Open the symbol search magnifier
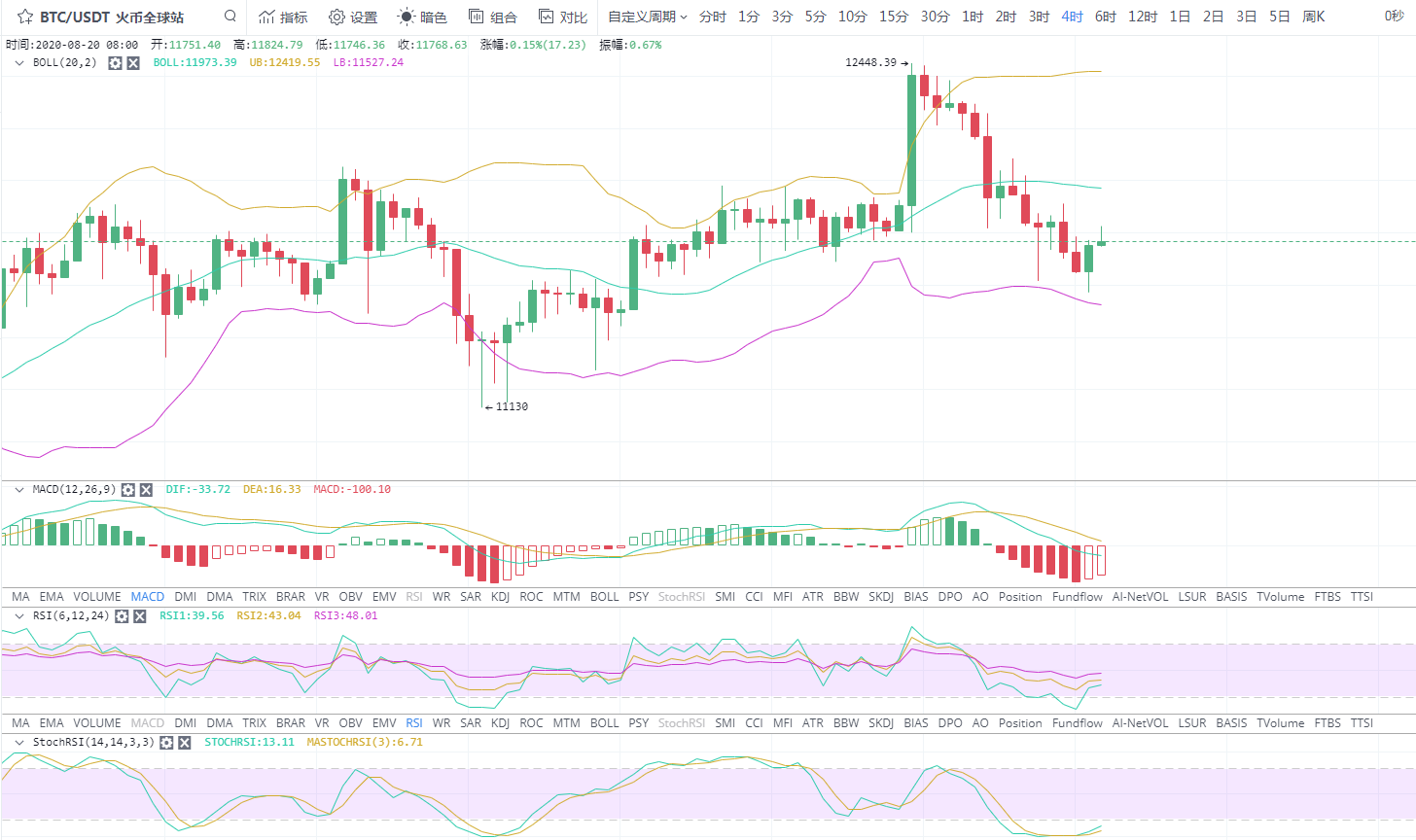 (x=230, y=16)
